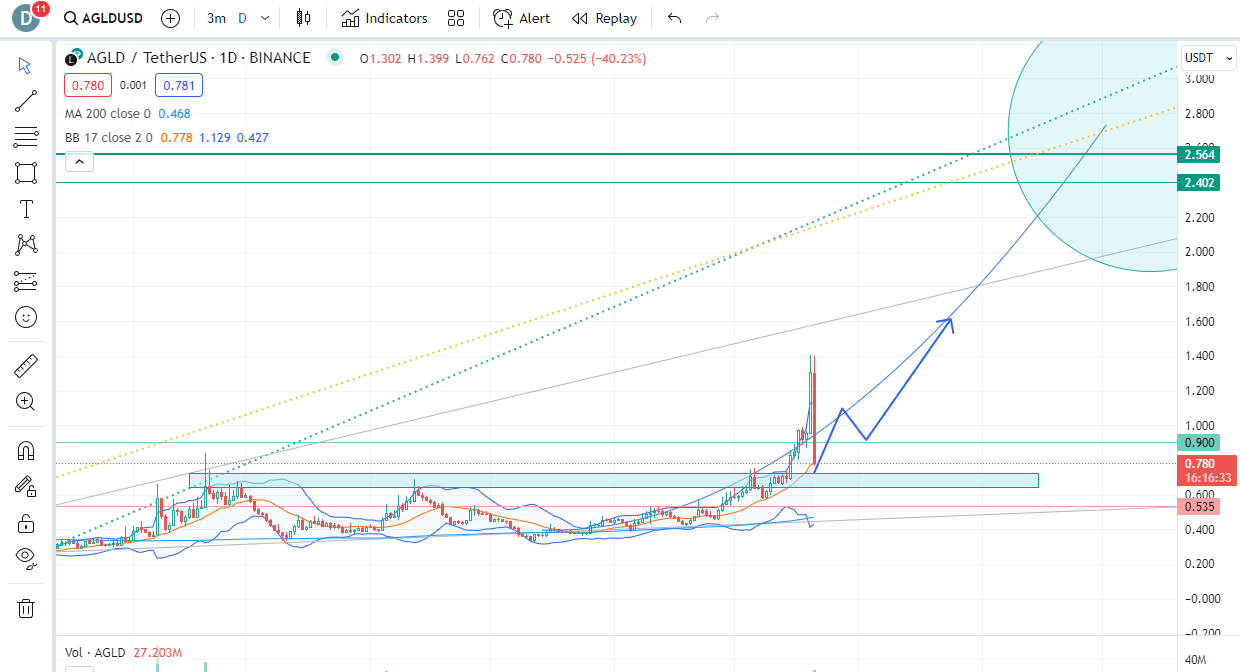Toggle magnet mode snapping
Viewport: 1240px width, 672px height.
(26, 451)
